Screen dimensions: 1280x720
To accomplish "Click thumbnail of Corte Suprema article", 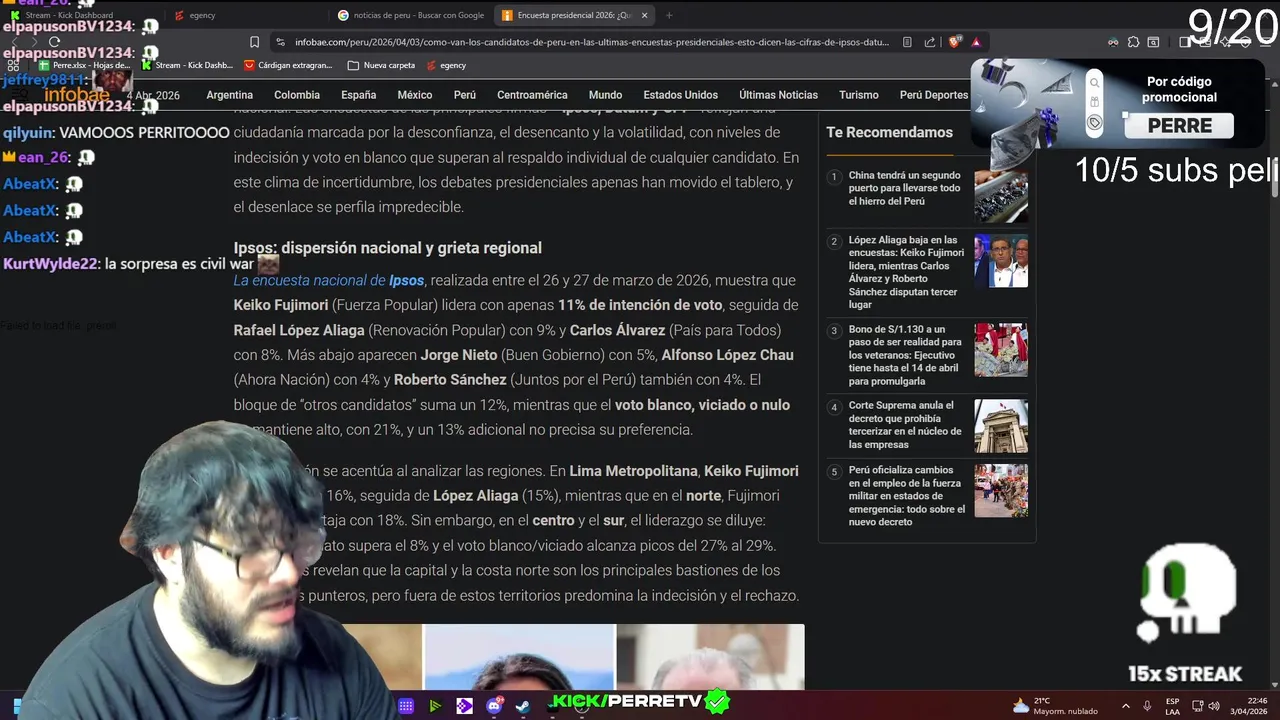I will pyautogui.click(x=1001, y=426).
